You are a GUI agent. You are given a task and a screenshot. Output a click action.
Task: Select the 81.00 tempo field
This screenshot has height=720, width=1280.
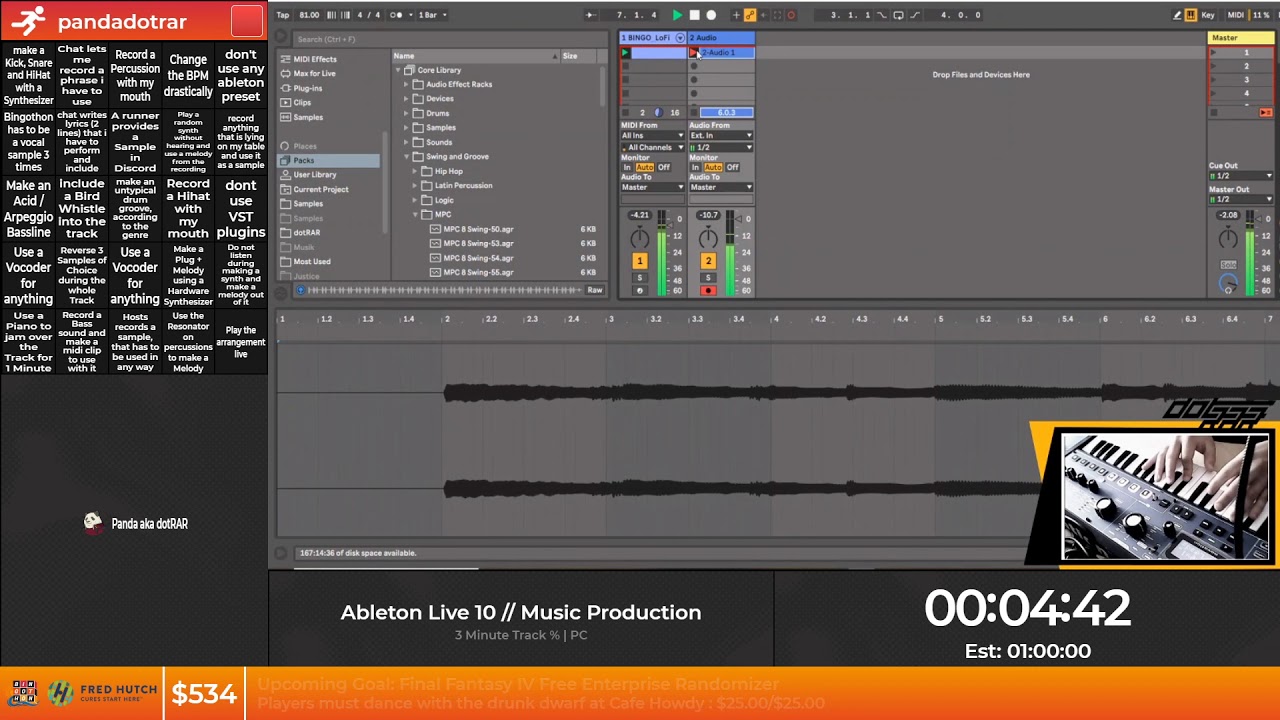[x=309, y=15]
